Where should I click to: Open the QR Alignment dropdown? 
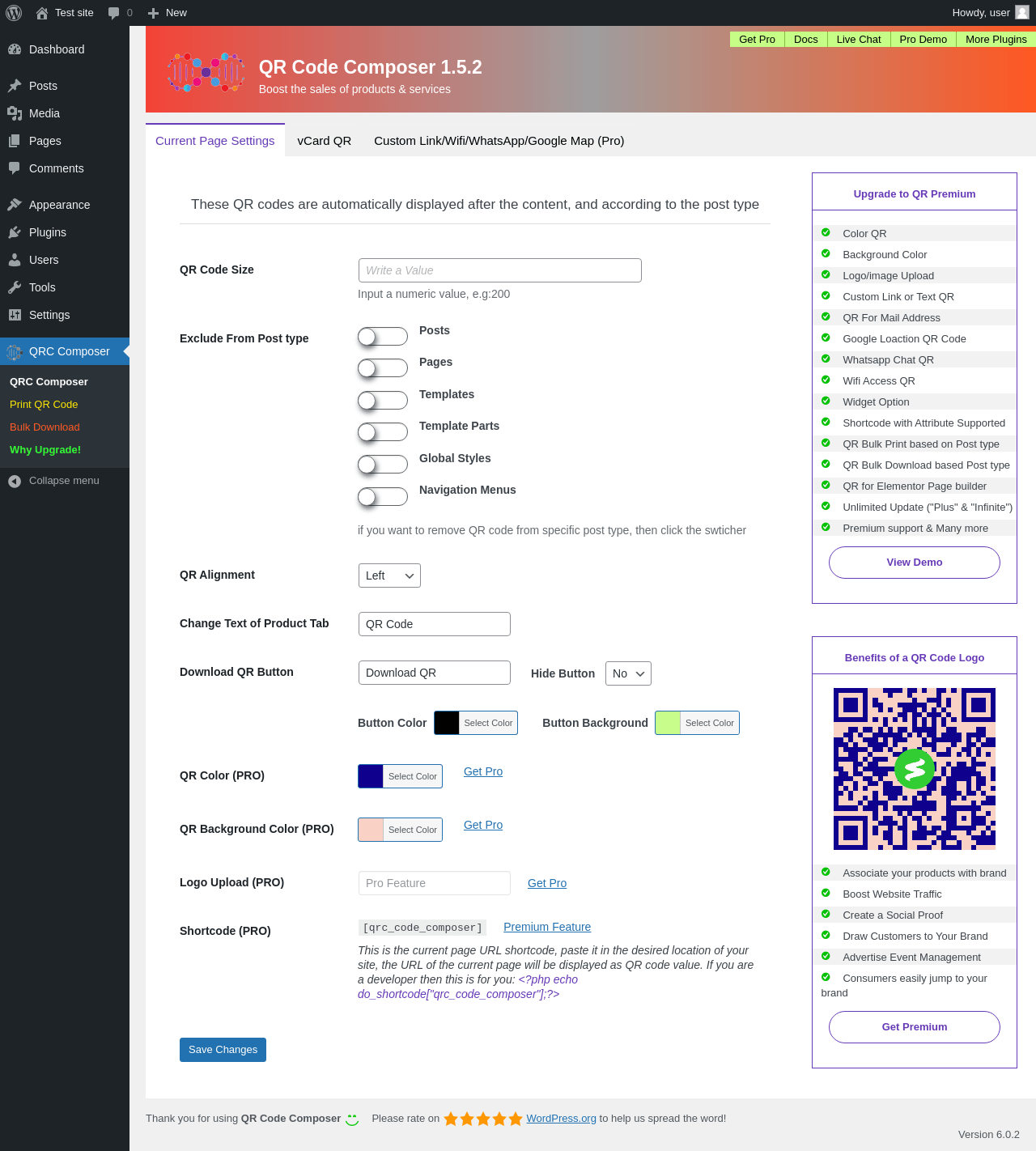pos(389,575)
